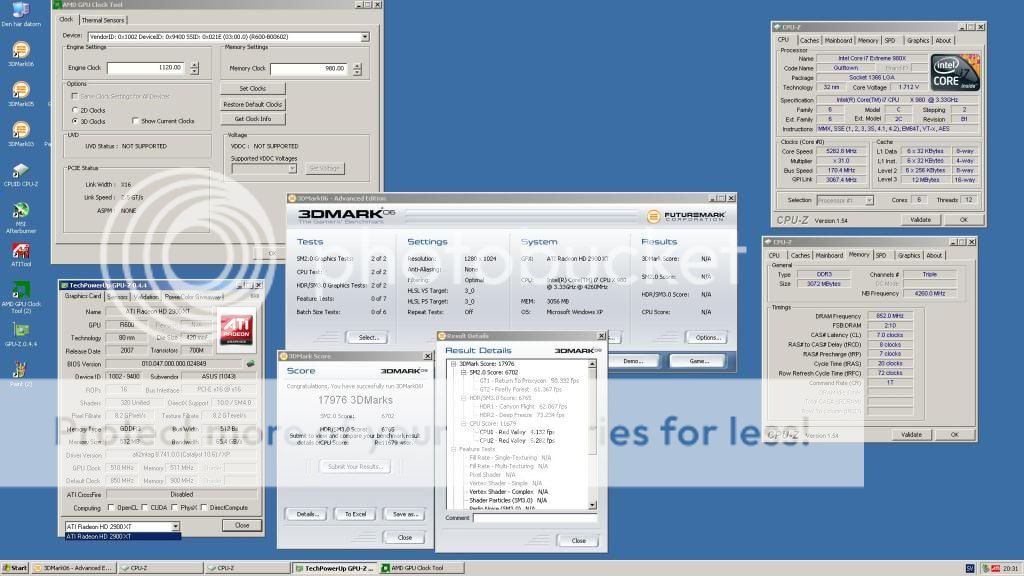The image size is (1024, 576).
Task: Click the To Excel button in the Score window
Action: 355,514
